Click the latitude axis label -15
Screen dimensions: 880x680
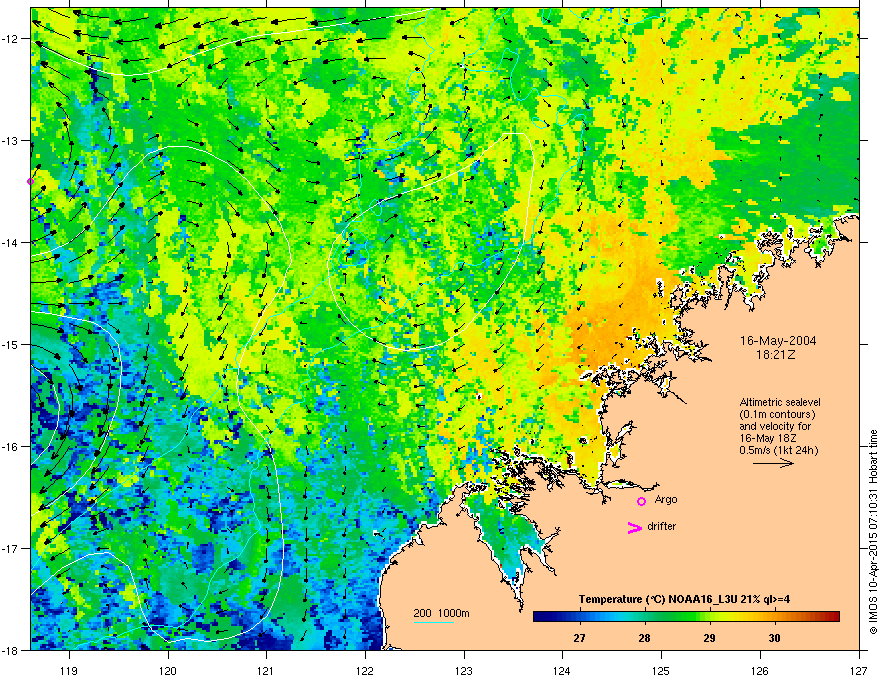pyautogui.click(x=11, y=344)
